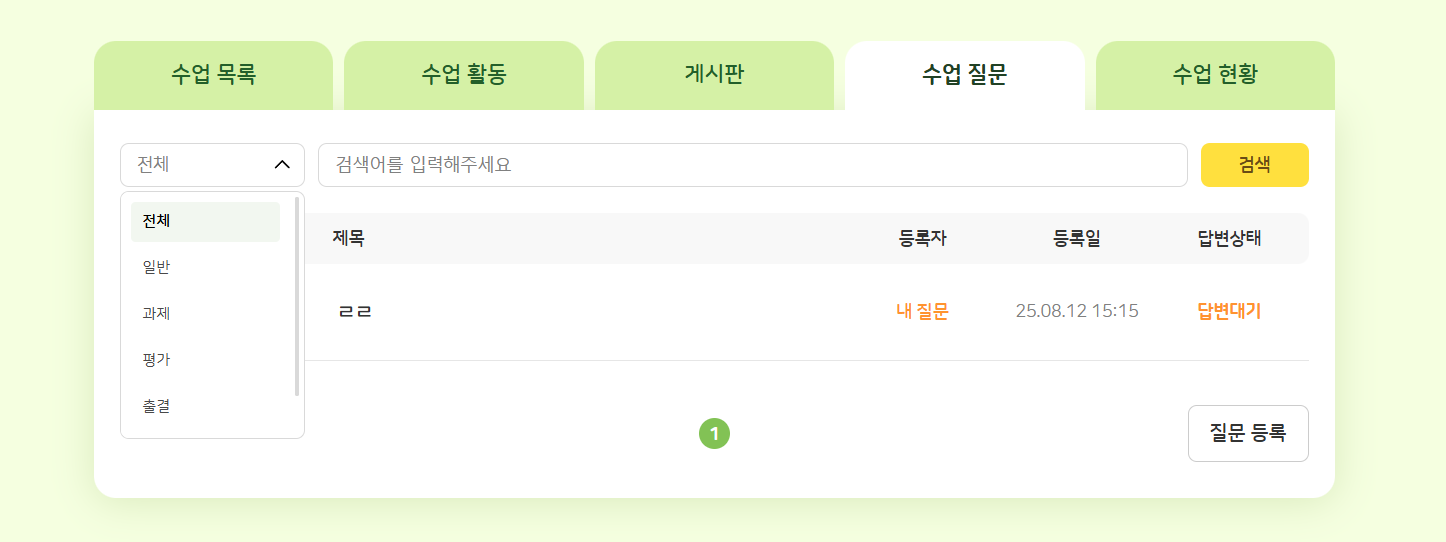Click the 질문 등록 button

point(1247,433)
